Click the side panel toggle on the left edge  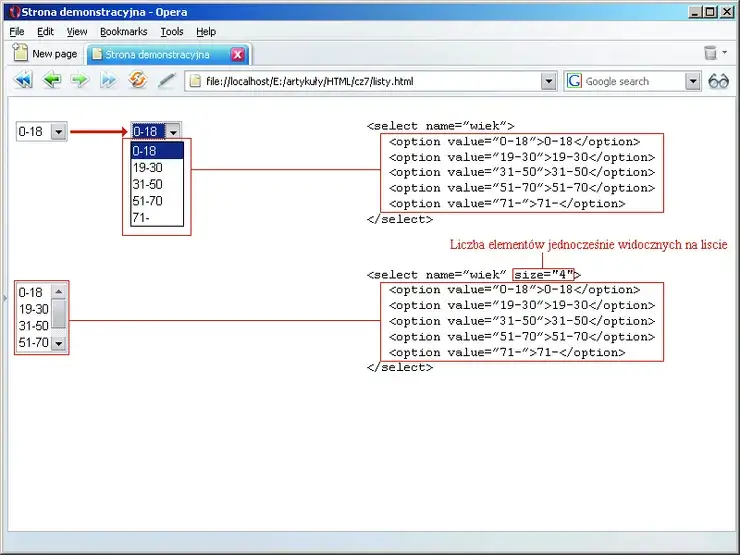pyautogui.click(x=5, y=298)
